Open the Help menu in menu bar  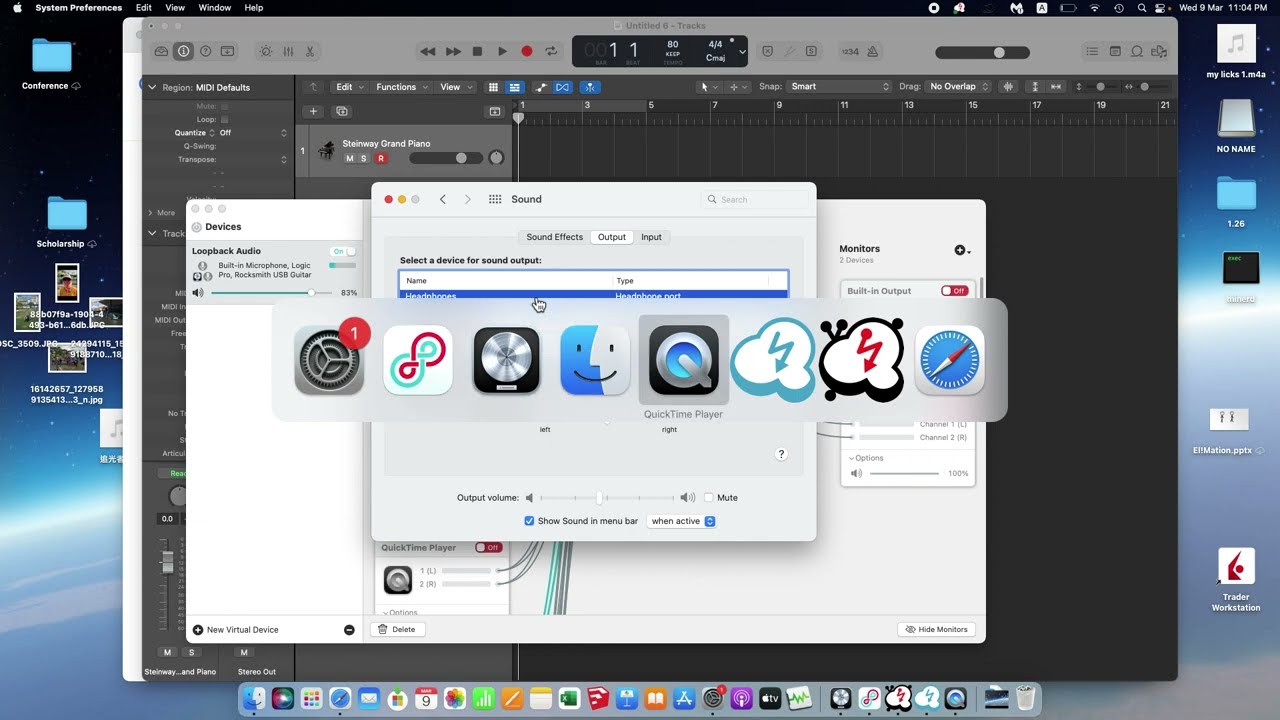254,7
